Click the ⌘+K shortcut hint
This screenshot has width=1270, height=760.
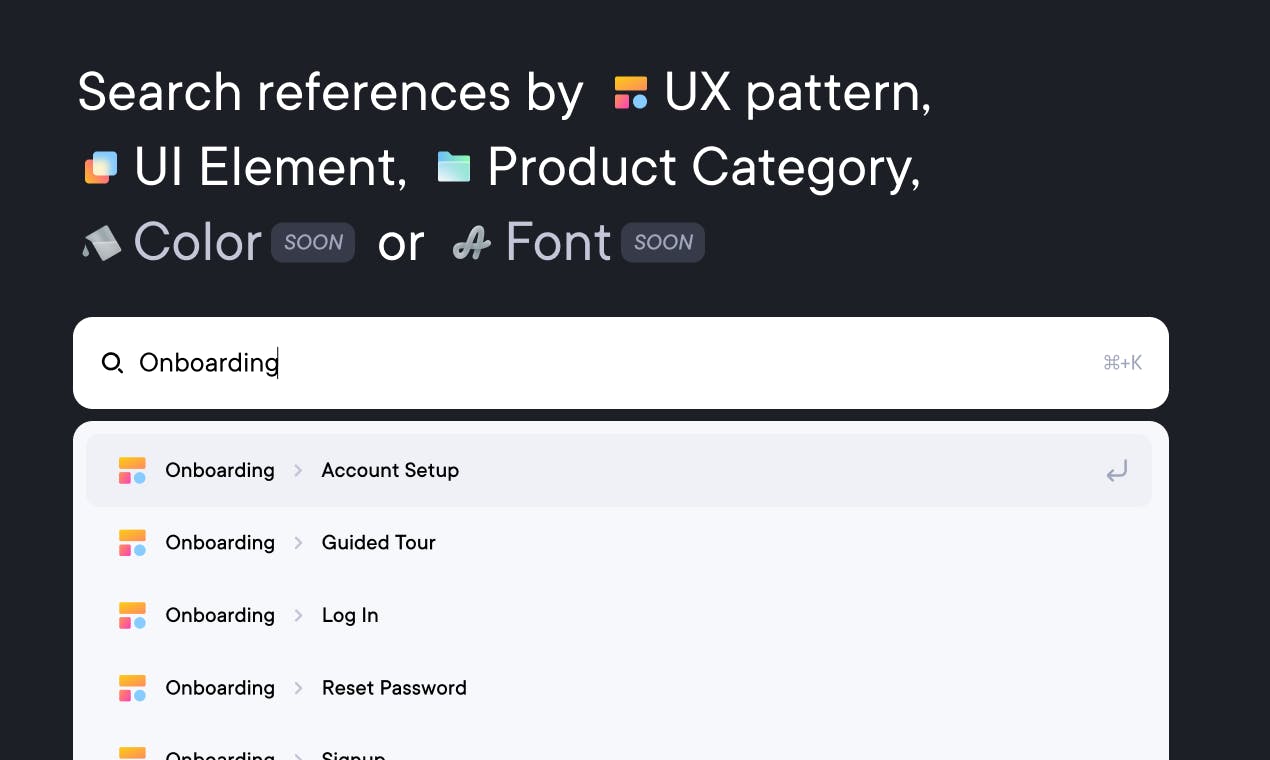(x=1122, y=363)
